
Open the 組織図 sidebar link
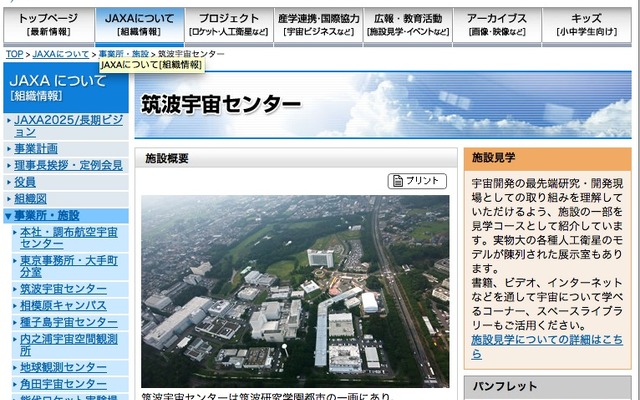30,199
